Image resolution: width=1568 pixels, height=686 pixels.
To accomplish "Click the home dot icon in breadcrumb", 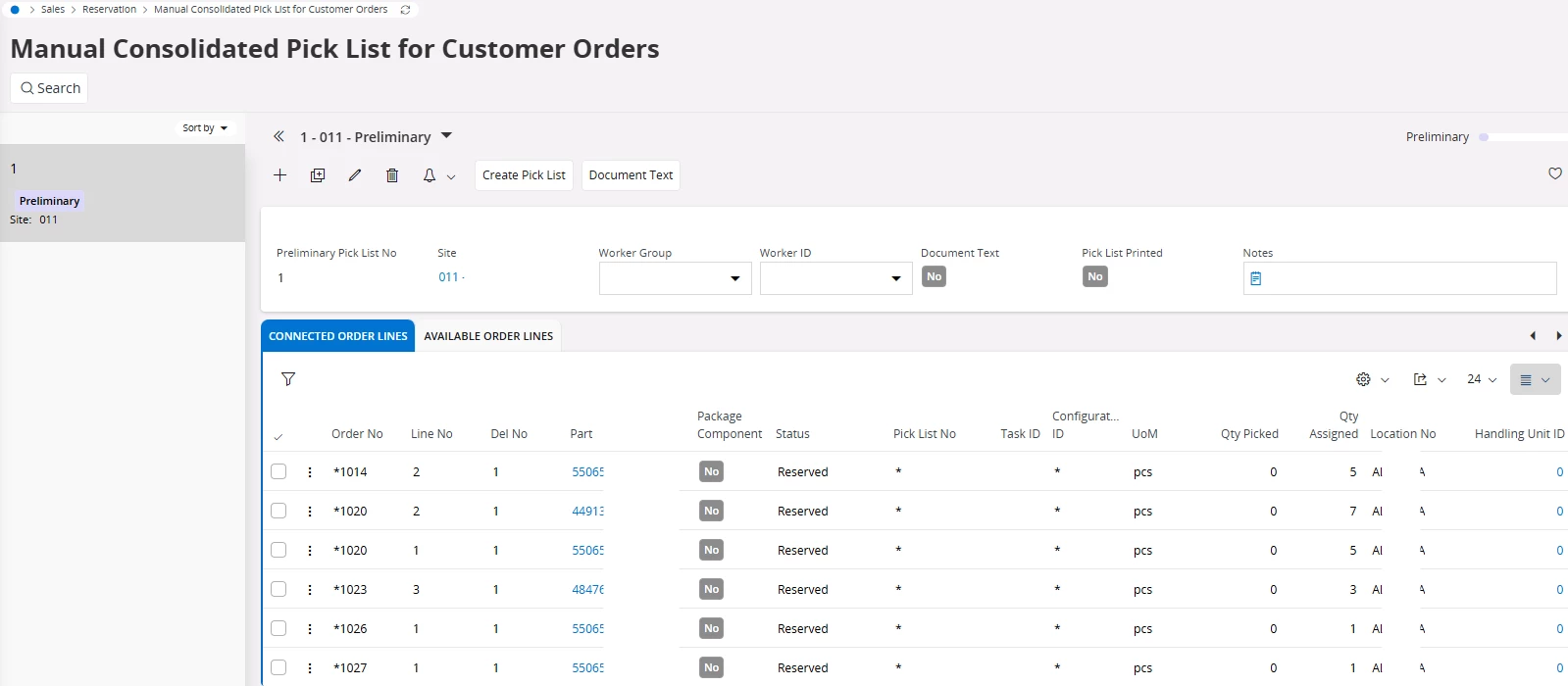I will click(x=15, y=10).
